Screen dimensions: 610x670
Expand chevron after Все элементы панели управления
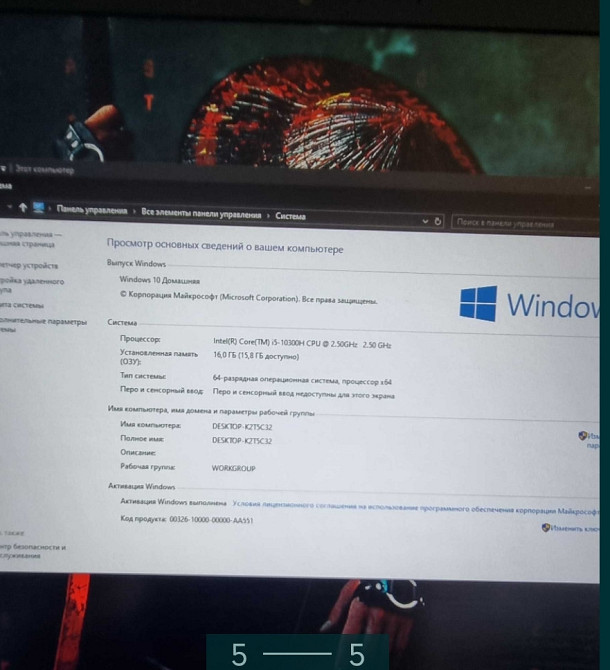pyautogui.click(x=268, y=215)
